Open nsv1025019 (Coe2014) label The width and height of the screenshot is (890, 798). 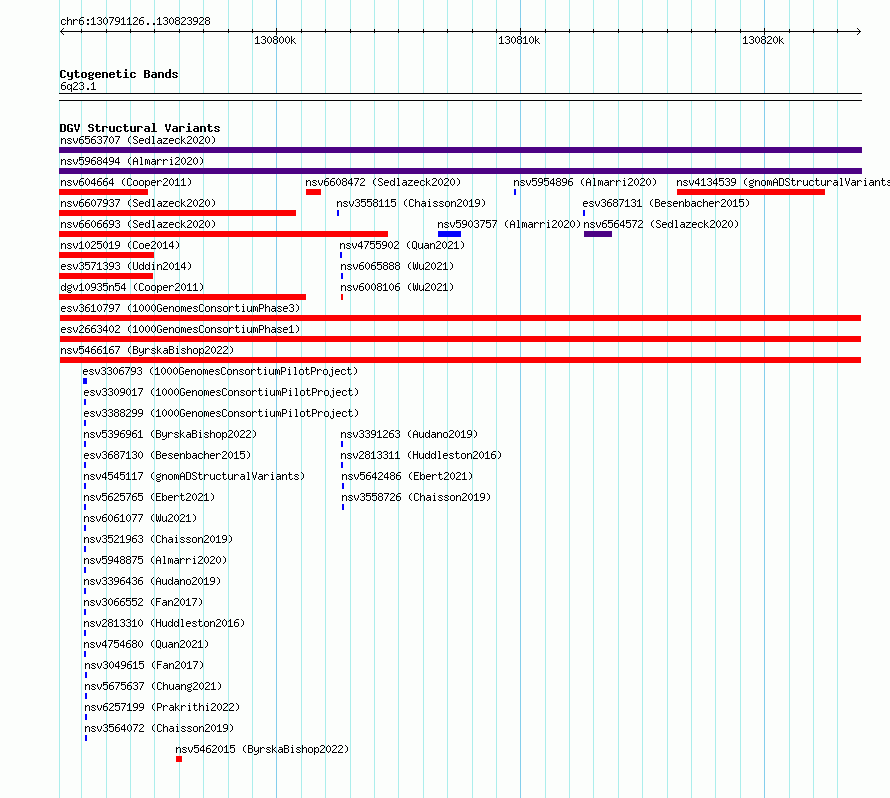[x=120, y=245]
